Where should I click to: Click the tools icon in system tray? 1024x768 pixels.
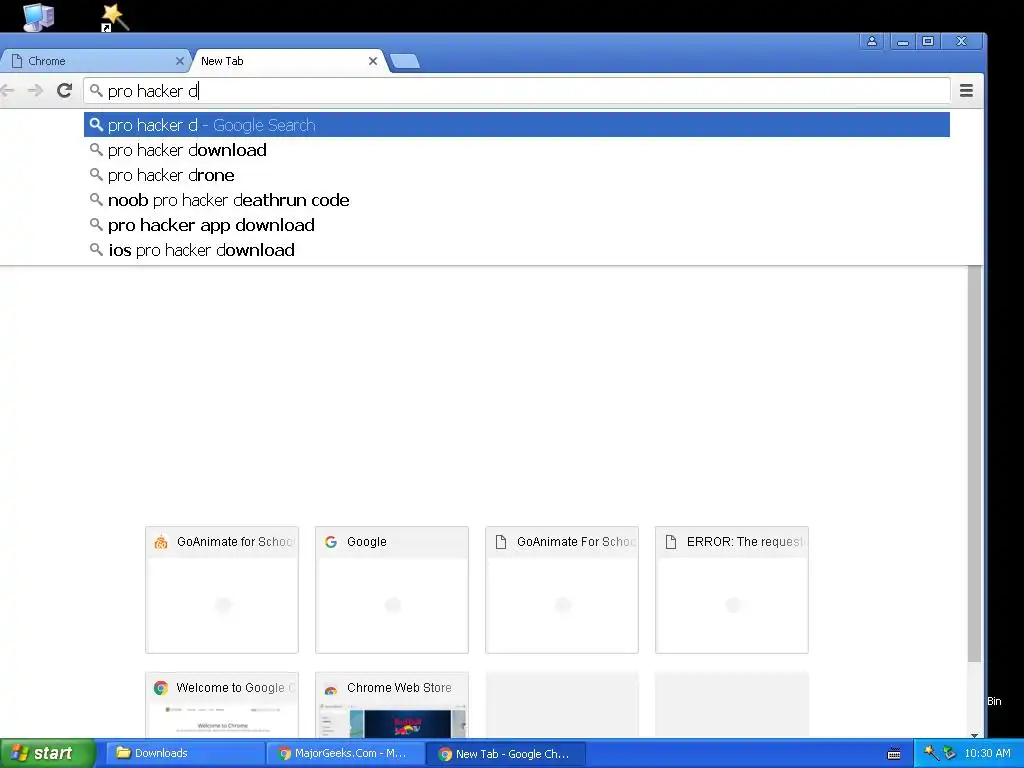tap(931, 752)
